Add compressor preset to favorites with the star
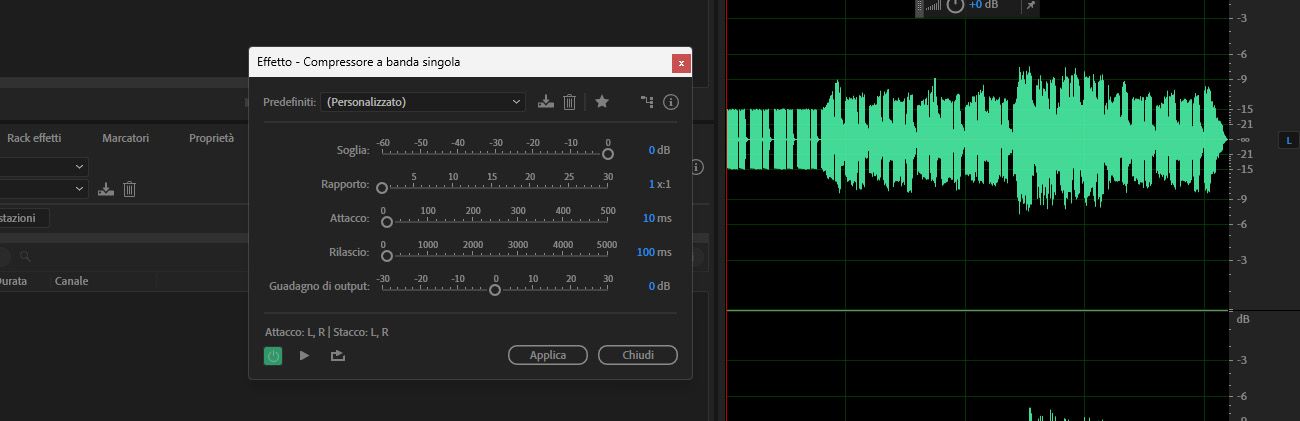Image resolution: width=1300 pixels, height=421 pixels. pos(601,101)
